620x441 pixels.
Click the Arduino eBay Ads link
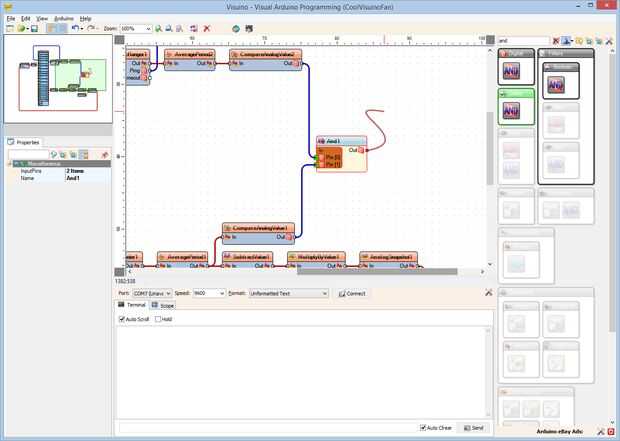[x=560, y=432]
